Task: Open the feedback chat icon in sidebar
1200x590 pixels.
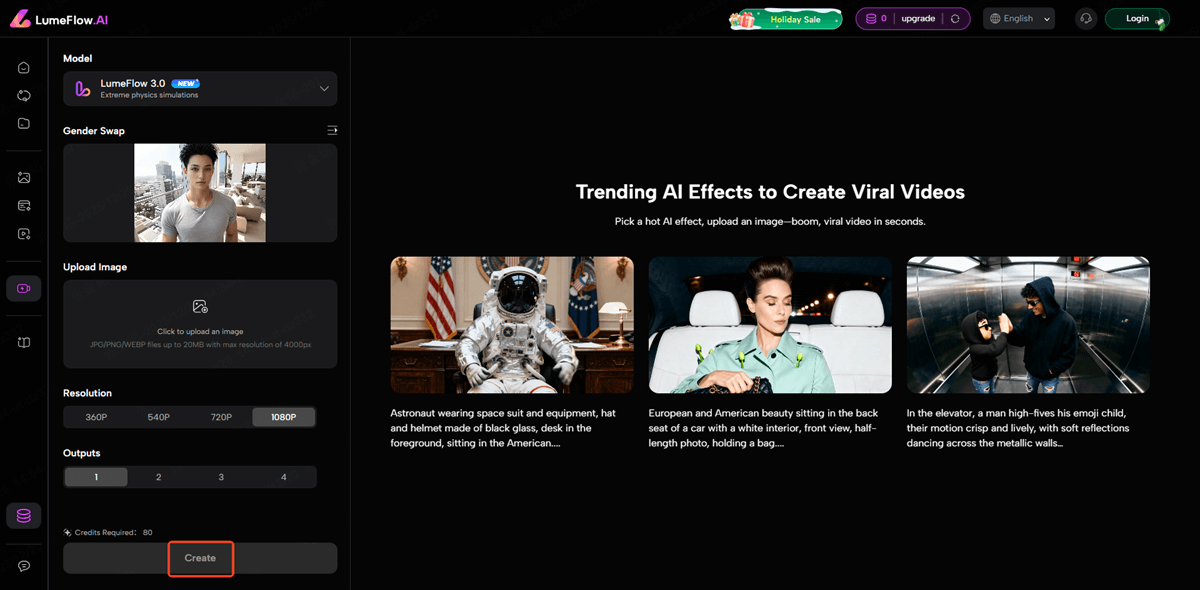Action: pos(23,565)
